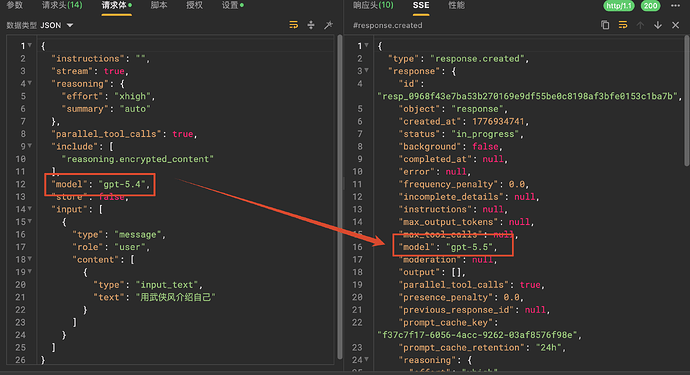This screenshot has height=375, width=690.
Task: Collapse the "response" object at response line 3
Action: click(x=367, y=70)
